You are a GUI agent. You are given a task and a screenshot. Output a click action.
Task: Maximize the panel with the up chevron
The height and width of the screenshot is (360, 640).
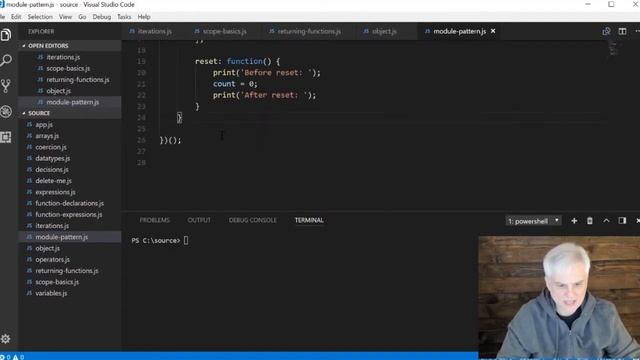click(x=606, y=221)
